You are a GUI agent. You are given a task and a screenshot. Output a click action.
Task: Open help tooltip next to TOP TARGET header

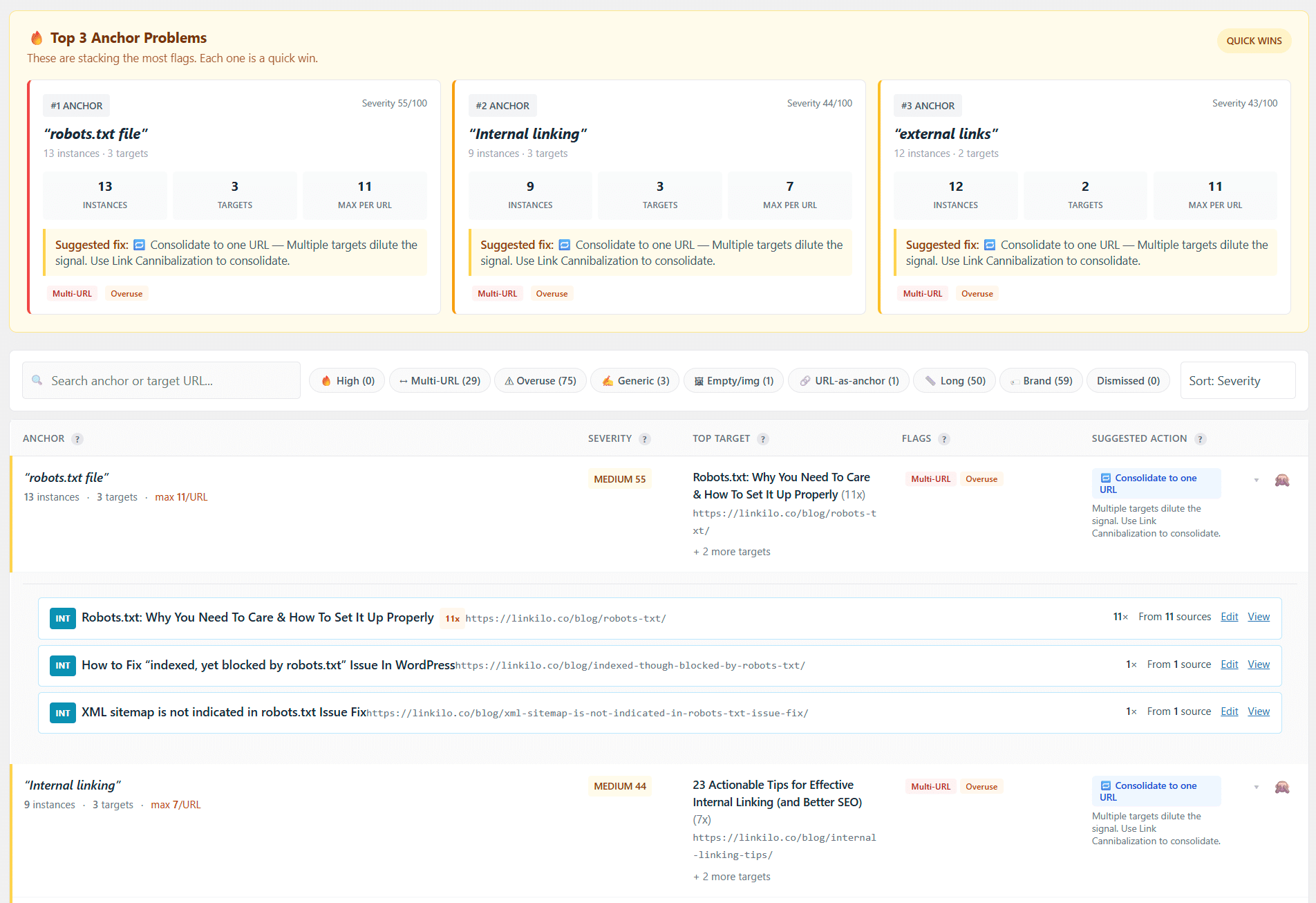762,439
